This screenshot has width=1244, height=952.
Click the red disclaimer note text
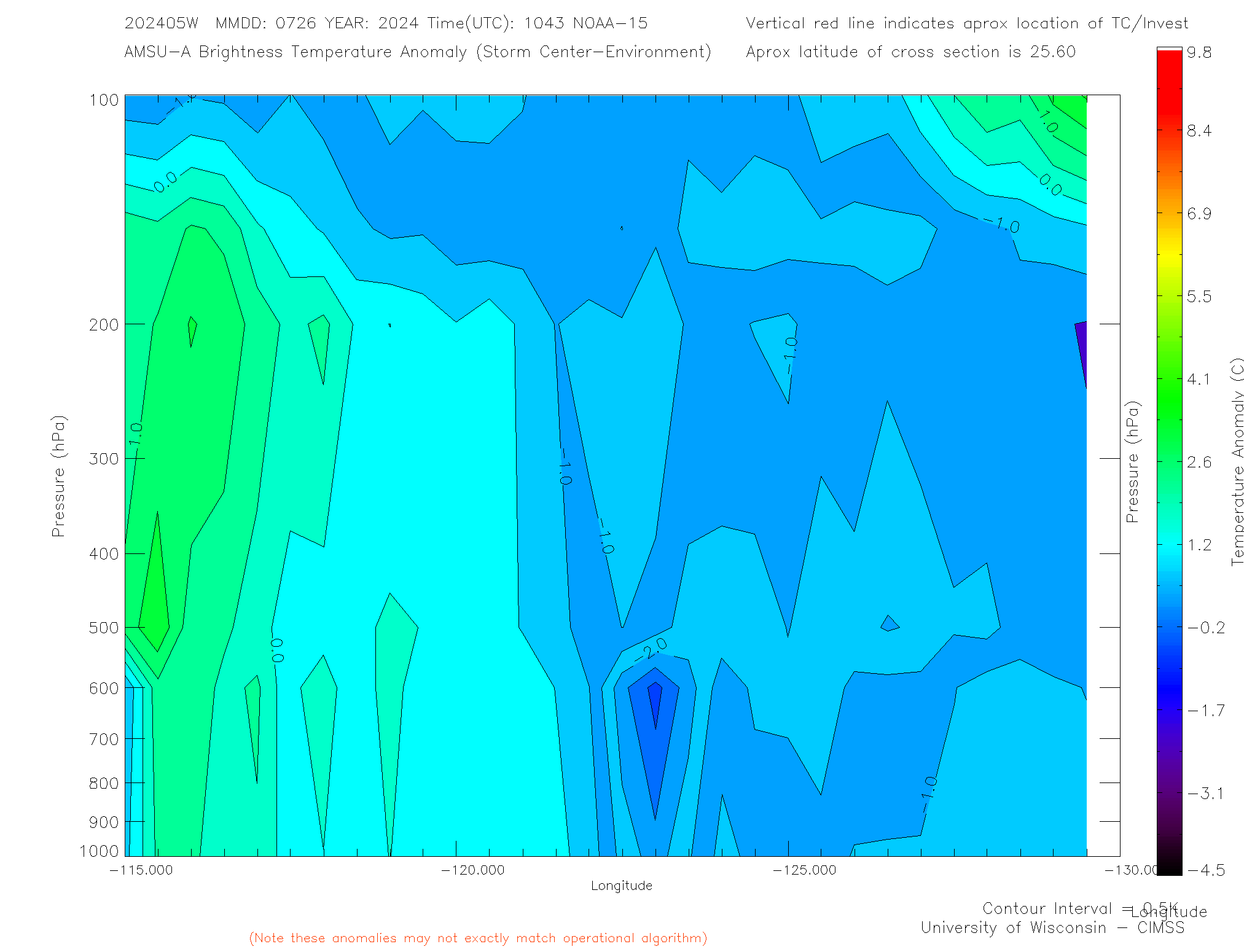tap(478, 938)
